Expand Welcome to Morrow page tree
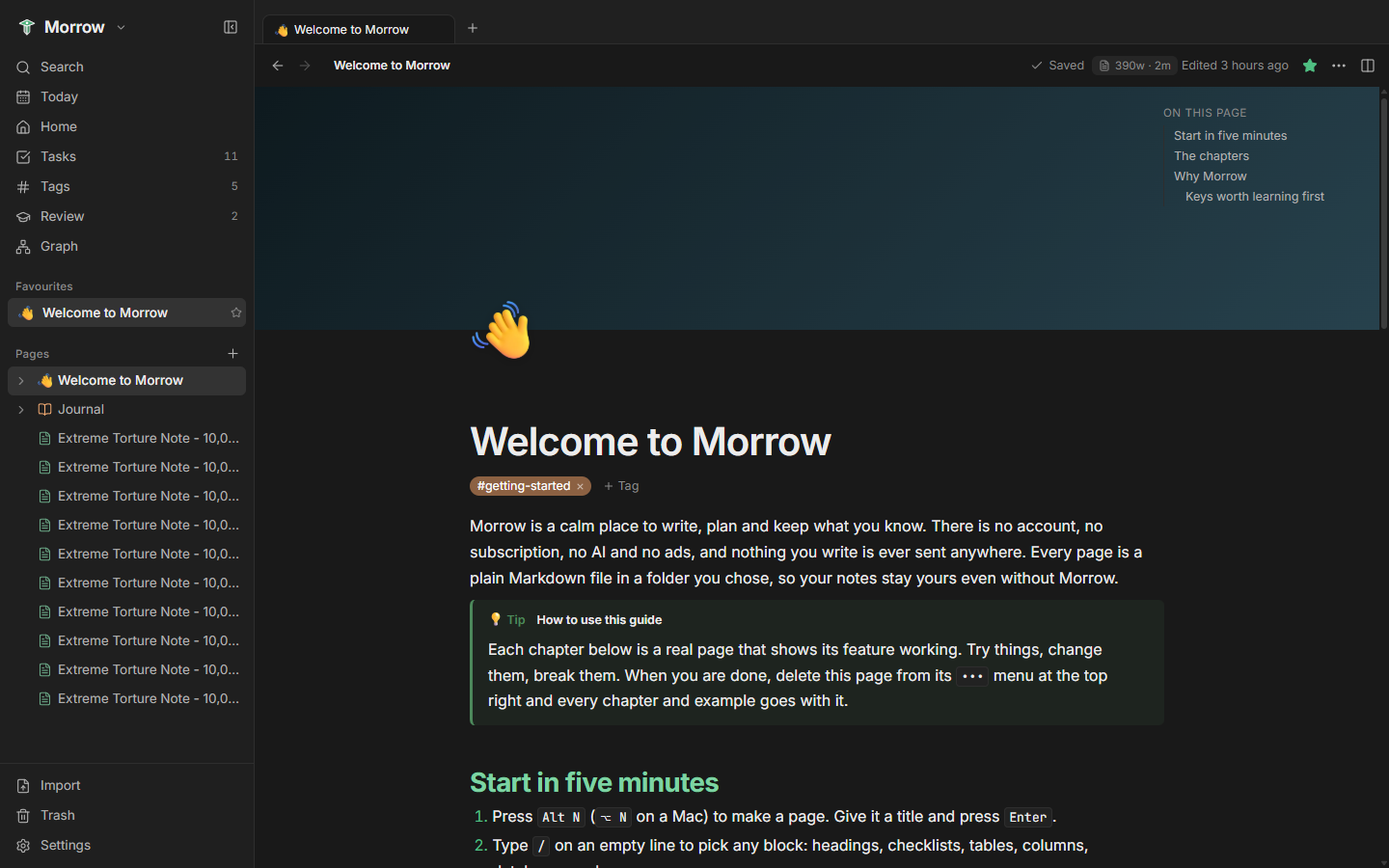The width and height of the screenshot is (1389, 868). tap(21, 381)
